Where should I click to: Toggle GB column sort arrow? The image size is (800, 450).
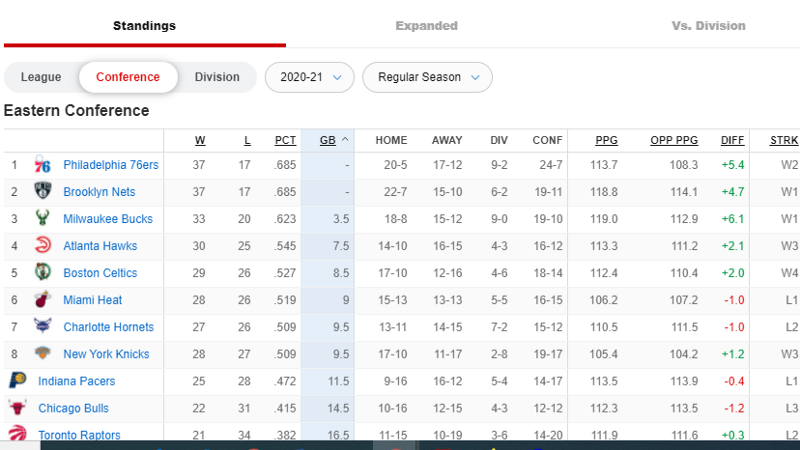coord(345,139)
